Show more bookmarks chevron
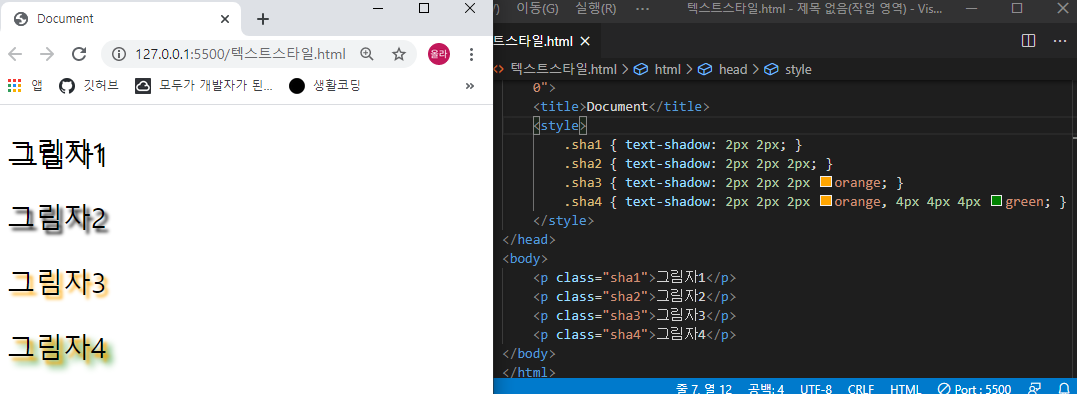This screenshot has width=1077, height=394. [470, 86]
